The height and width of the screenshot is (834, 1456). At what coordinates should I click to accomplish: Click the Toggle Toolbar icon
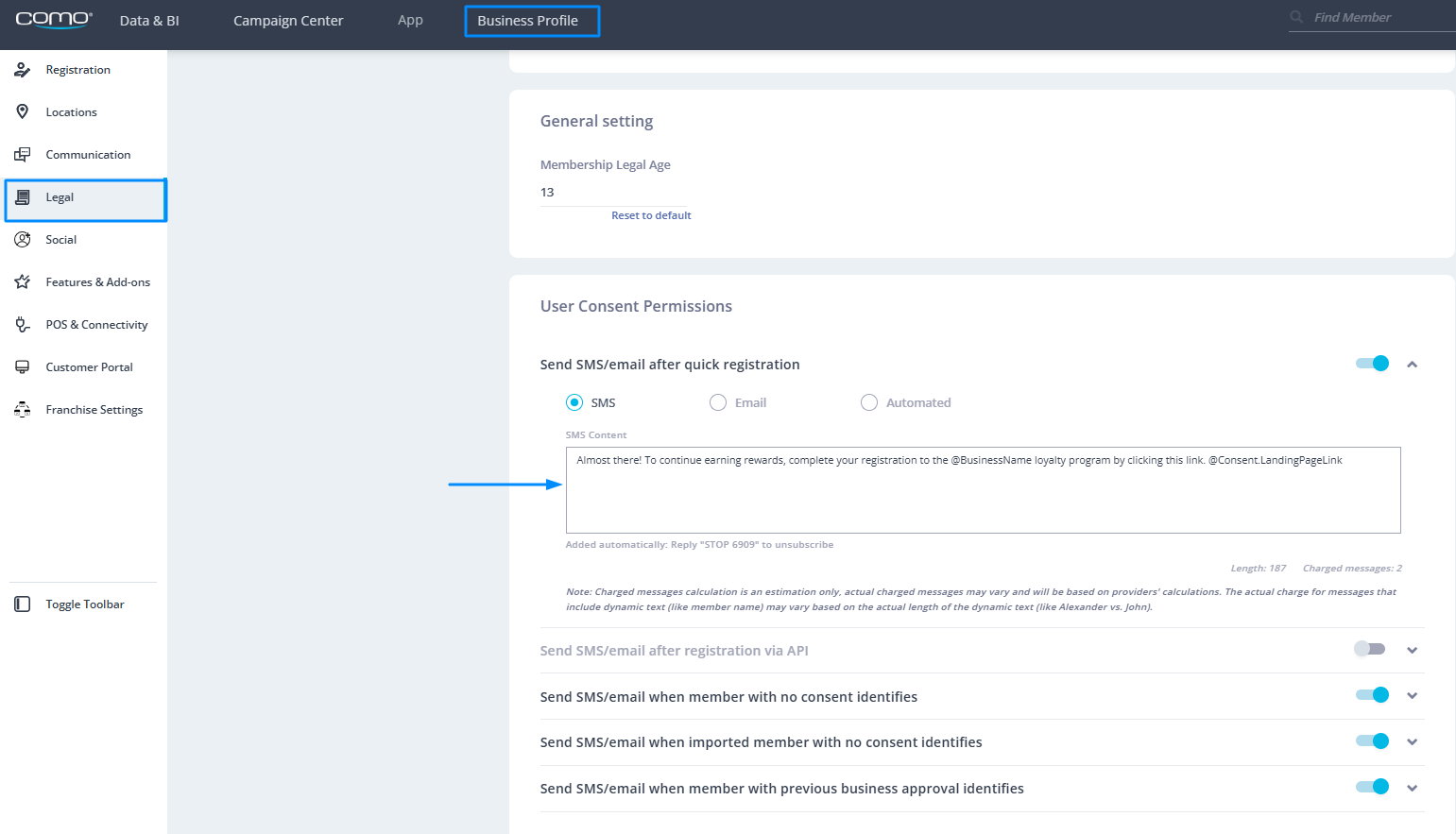point(23,604)
